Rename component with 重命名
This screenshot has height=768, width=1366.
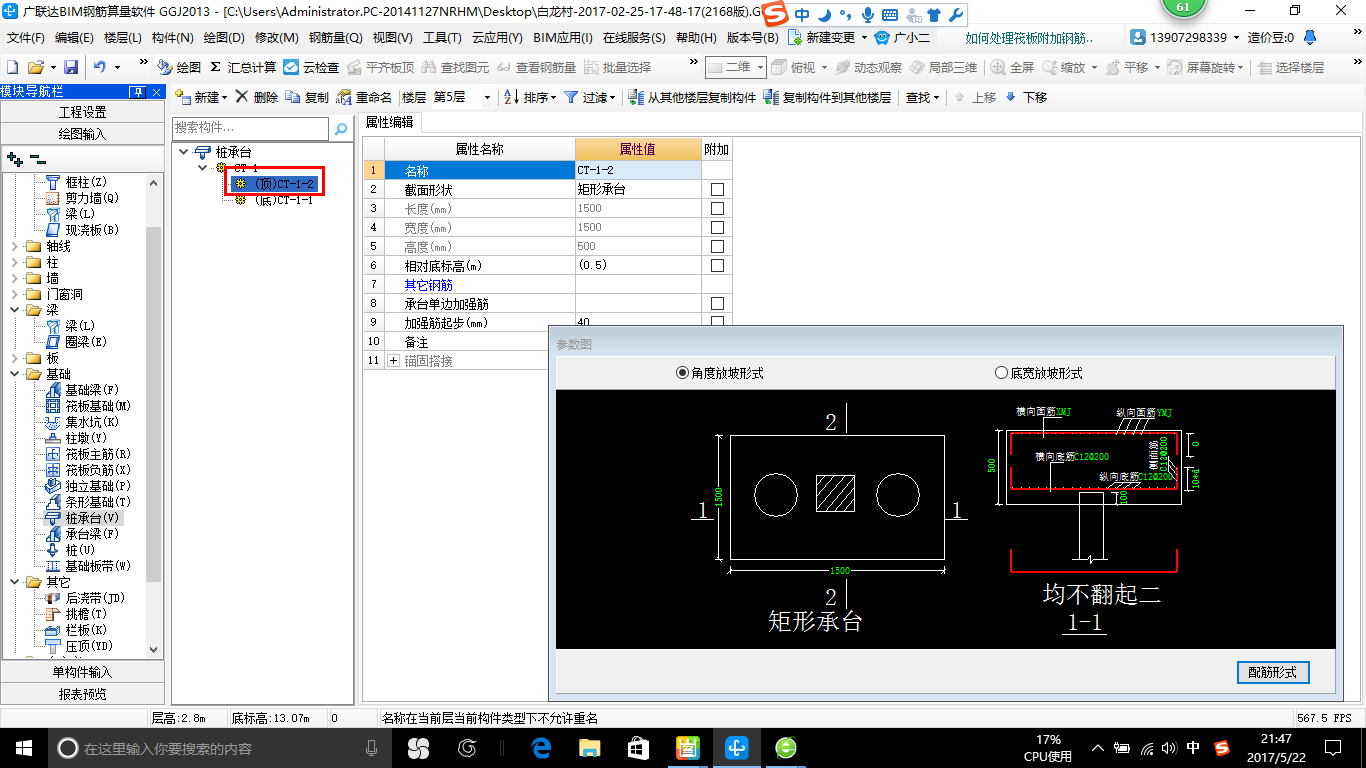[x=366, y=97]
